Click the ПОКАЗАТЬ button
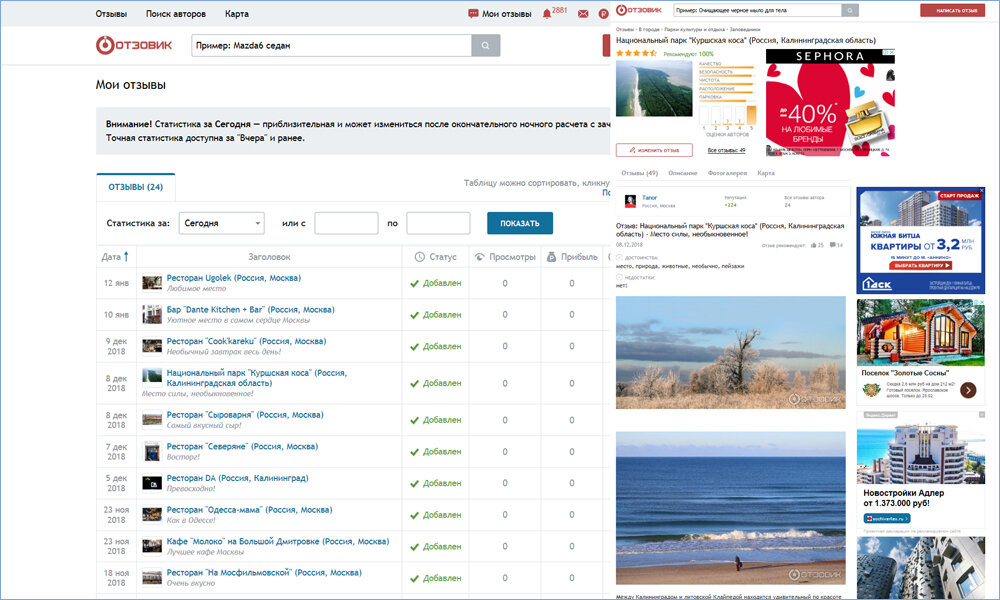 [520, 223]
